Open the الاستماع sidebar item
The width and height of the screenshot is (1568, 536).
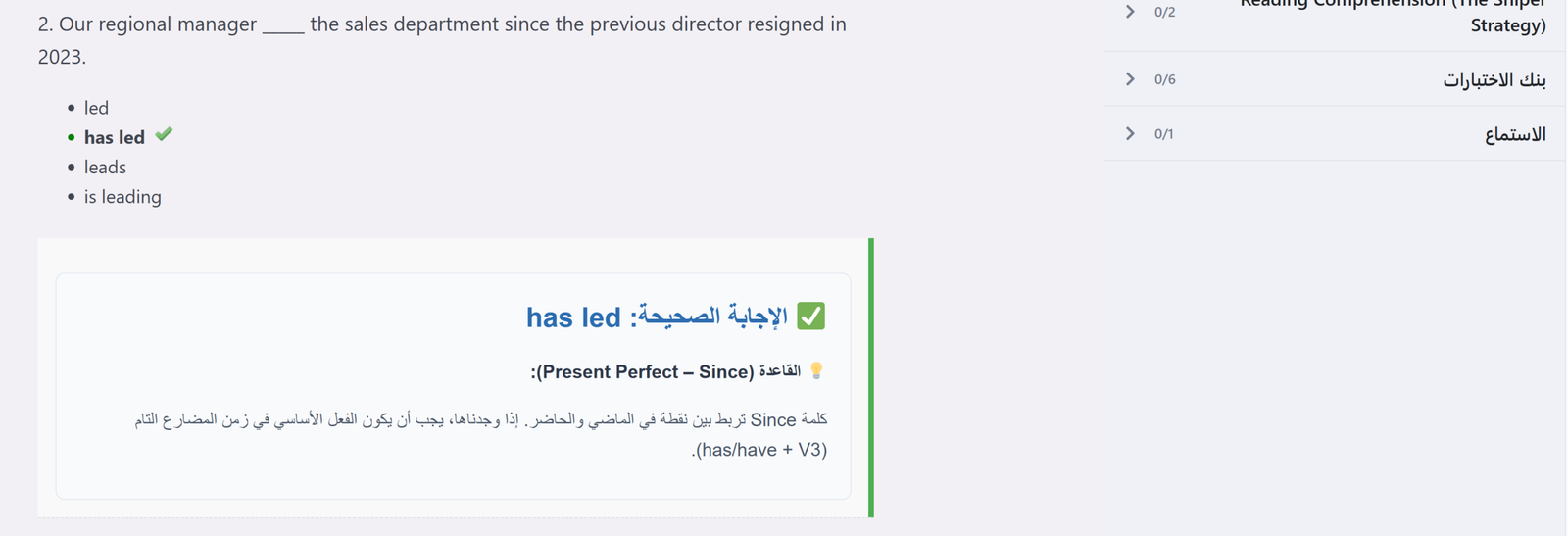tap(1515, 134)
